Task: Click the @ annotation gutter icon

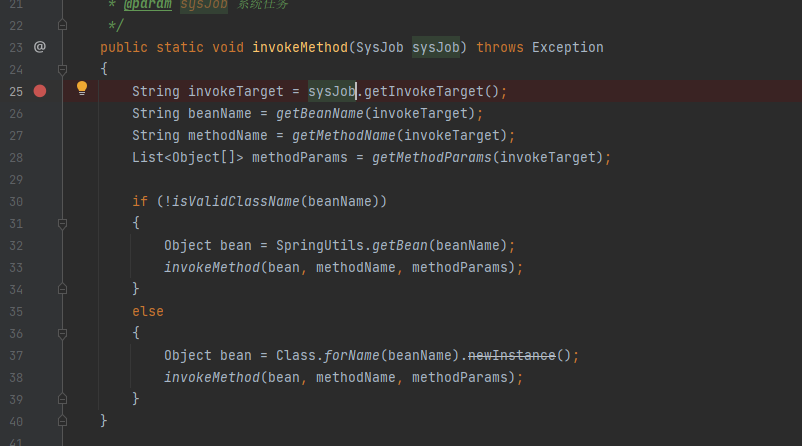Action: coord(40,47)
